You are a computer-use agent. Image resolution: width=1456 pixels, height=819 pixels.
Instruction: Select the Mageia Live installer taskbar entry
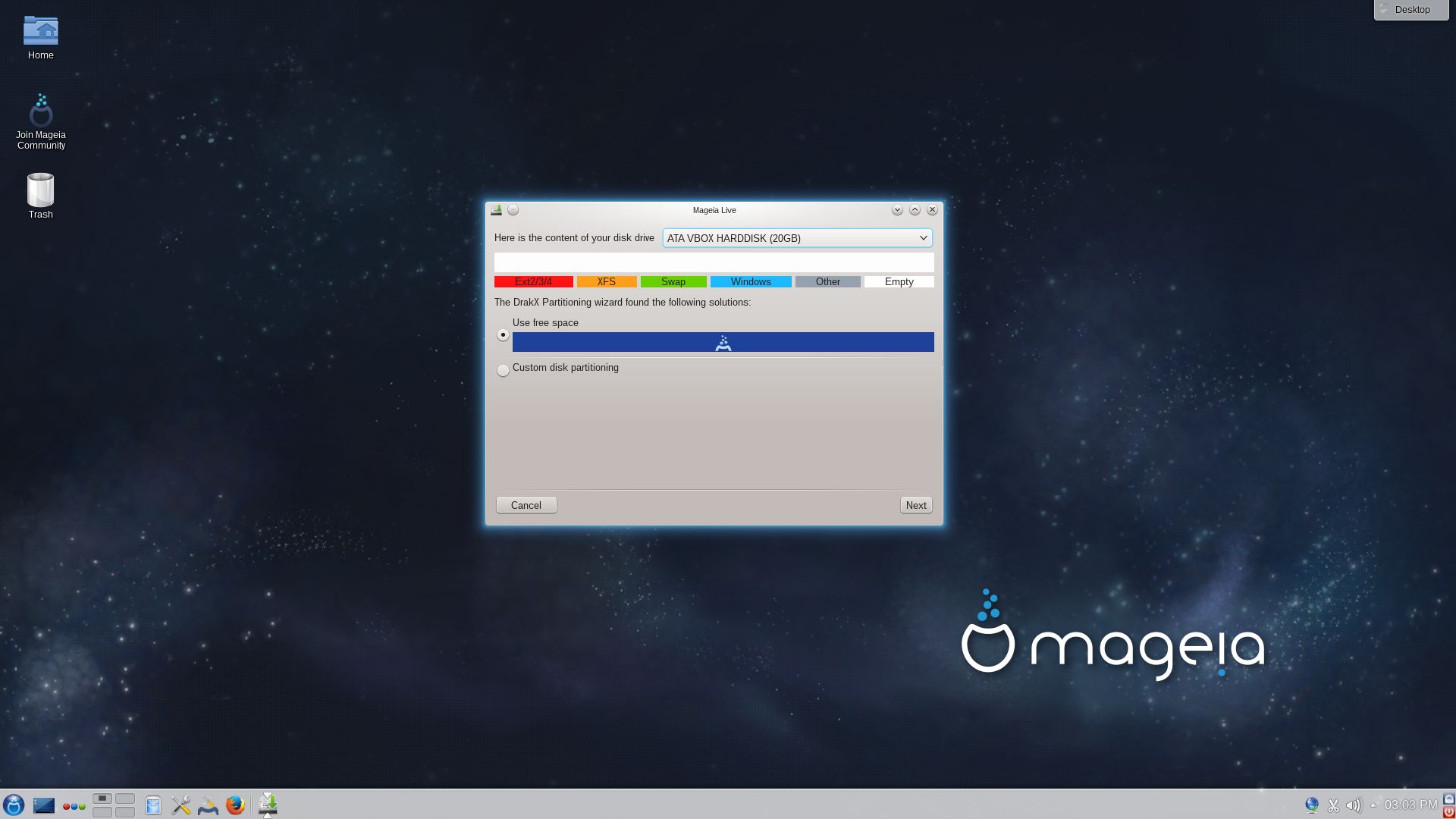[268, 805]
